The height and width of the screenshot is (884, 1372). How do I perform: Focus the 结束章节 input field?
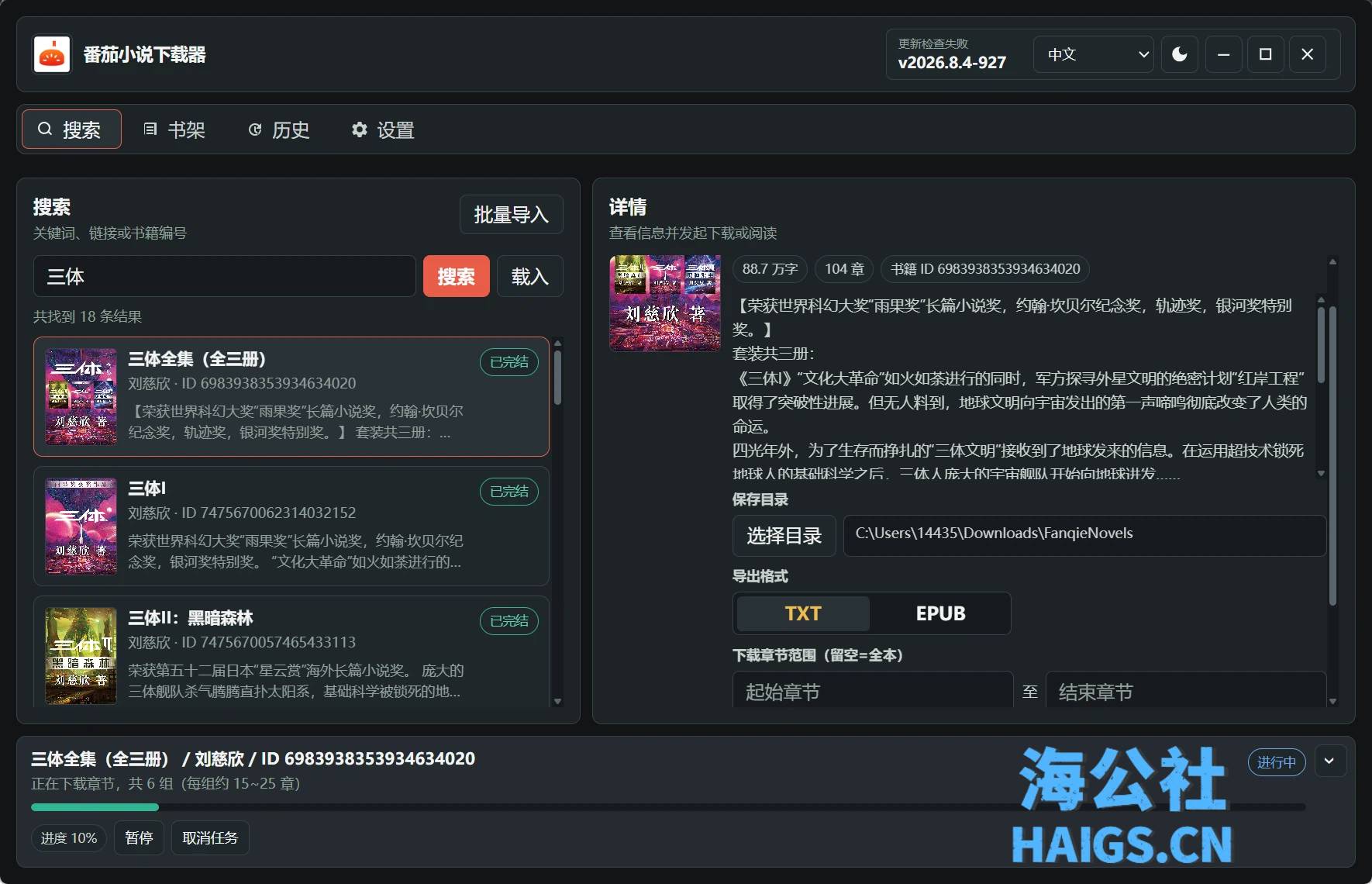pos(1186,690)
